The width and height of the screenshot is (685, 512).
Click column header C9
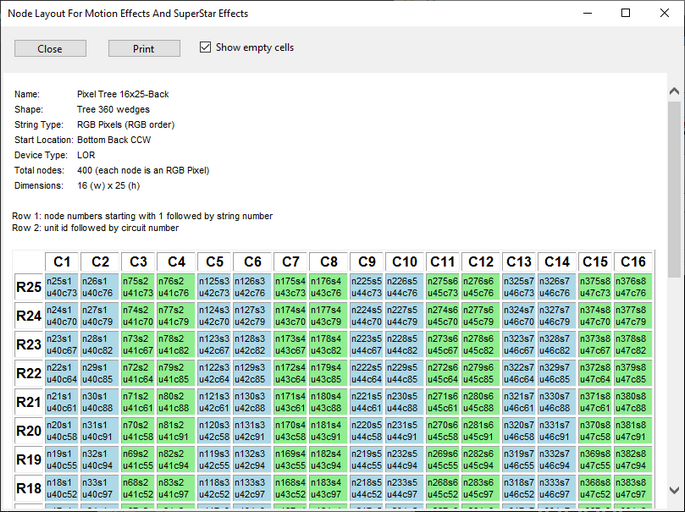coord(367,262)
